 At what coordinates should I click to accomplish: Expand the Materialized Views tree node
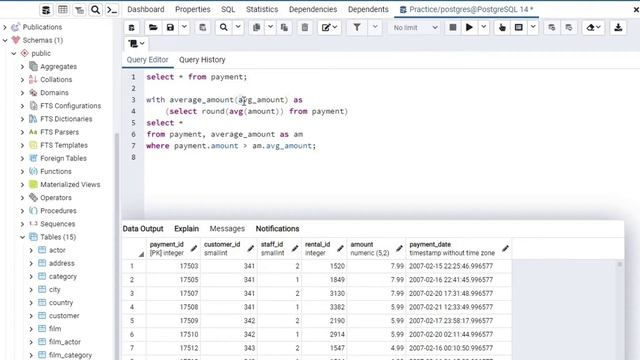tap(22, 184)
